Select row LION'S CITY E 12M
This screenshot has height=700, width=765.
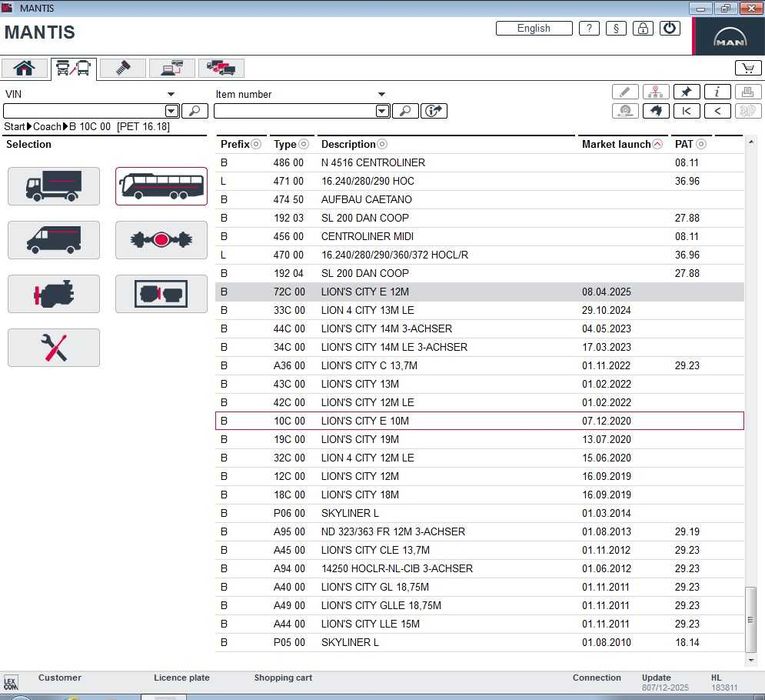coord(480,292)
